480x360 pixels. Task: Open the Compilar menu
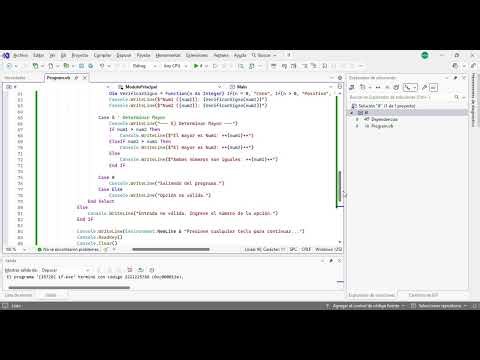pyautogui.click(x=102, y=55)
